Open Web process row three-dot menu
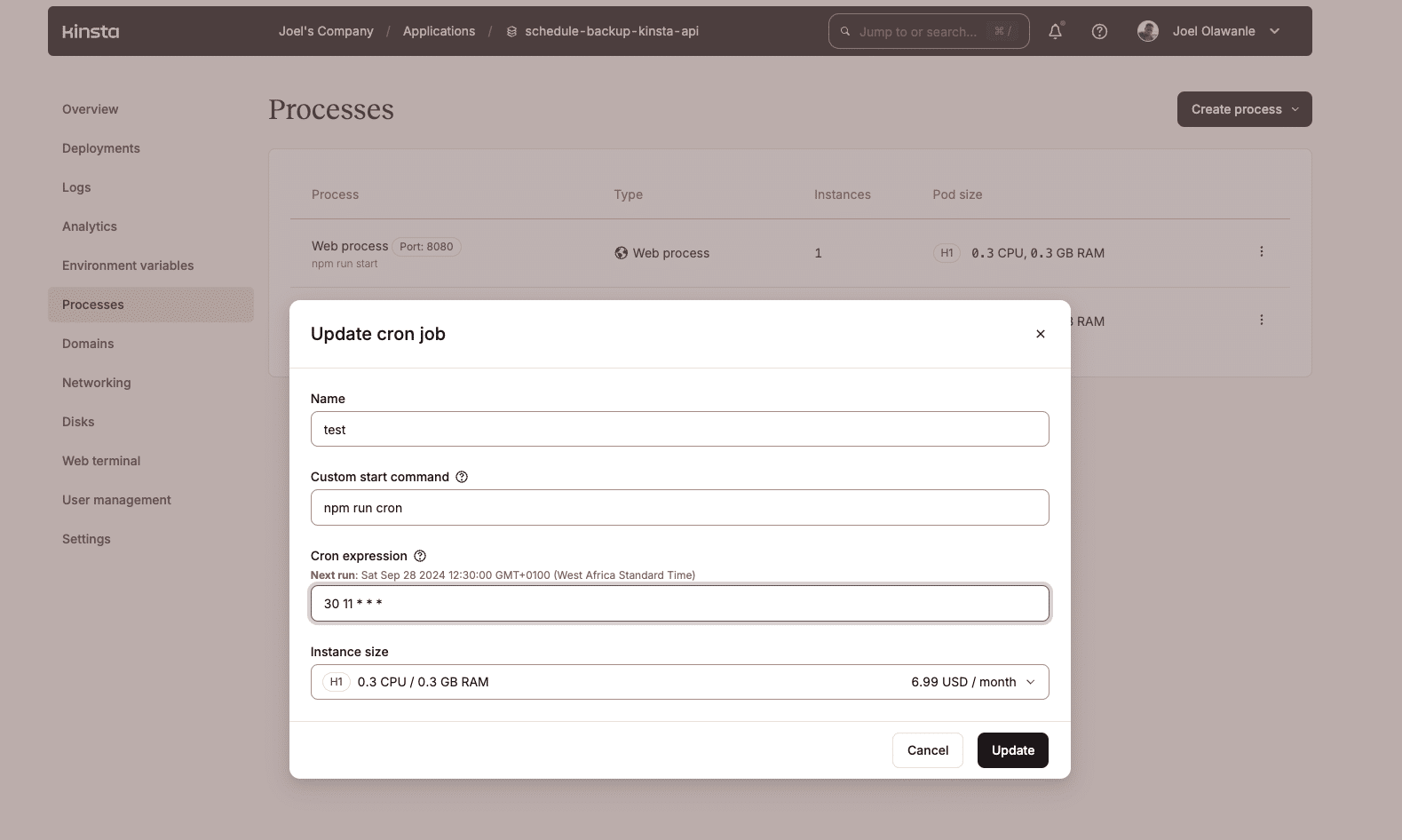Screen dimensions: 1402x840 point(1261,252)
